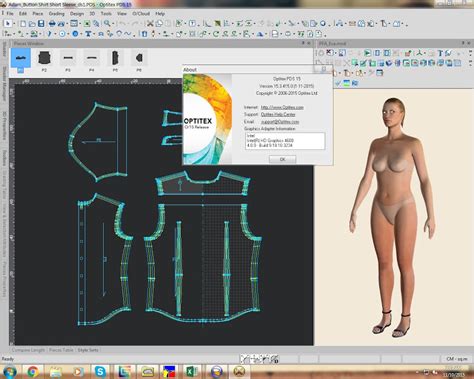Click the green check icon in 3D toolbar
Viewport: 474px width, 379px height.
coord(338,83)
